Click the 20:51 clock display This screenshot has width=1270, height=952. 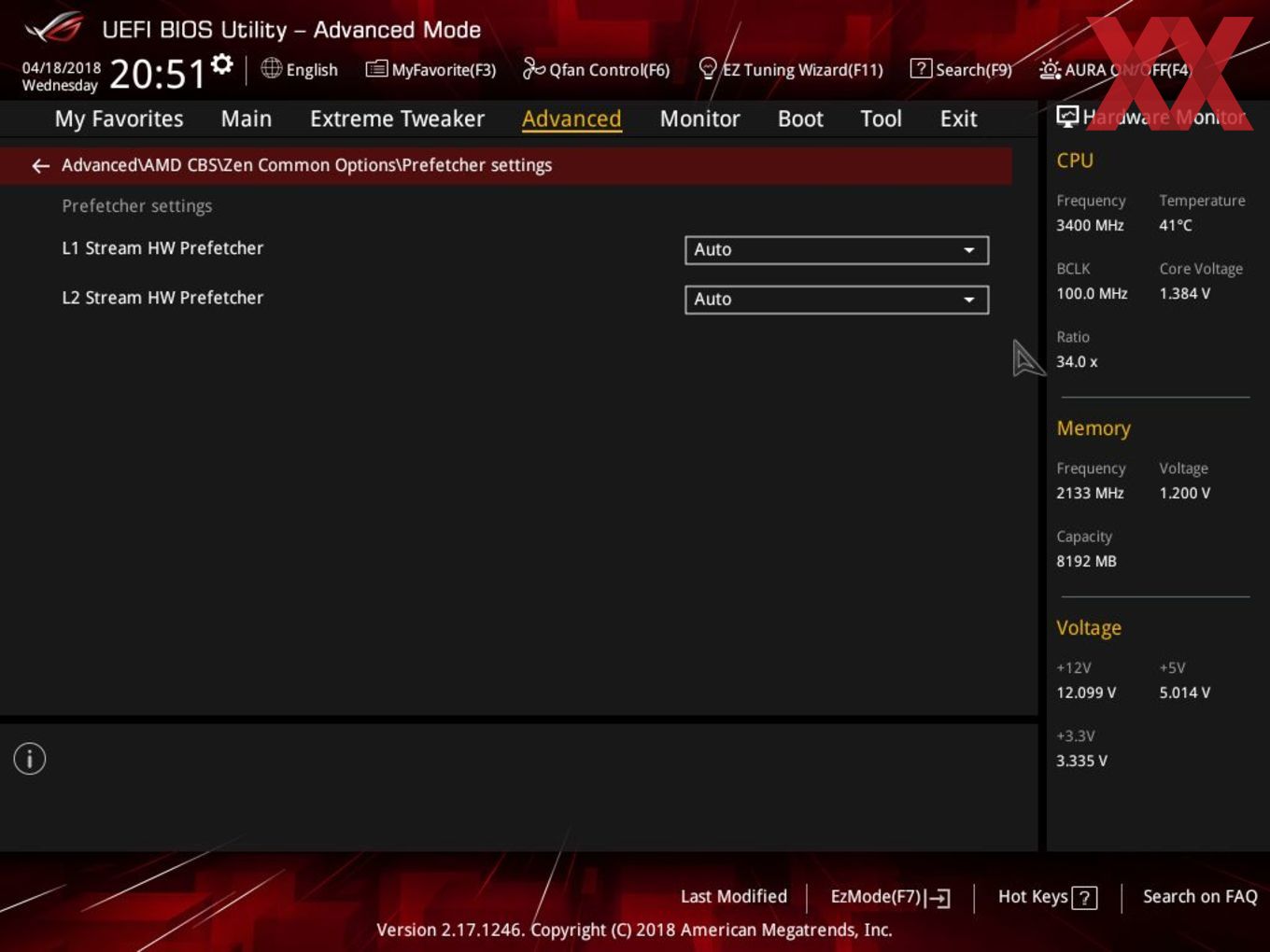click(157, 74)
